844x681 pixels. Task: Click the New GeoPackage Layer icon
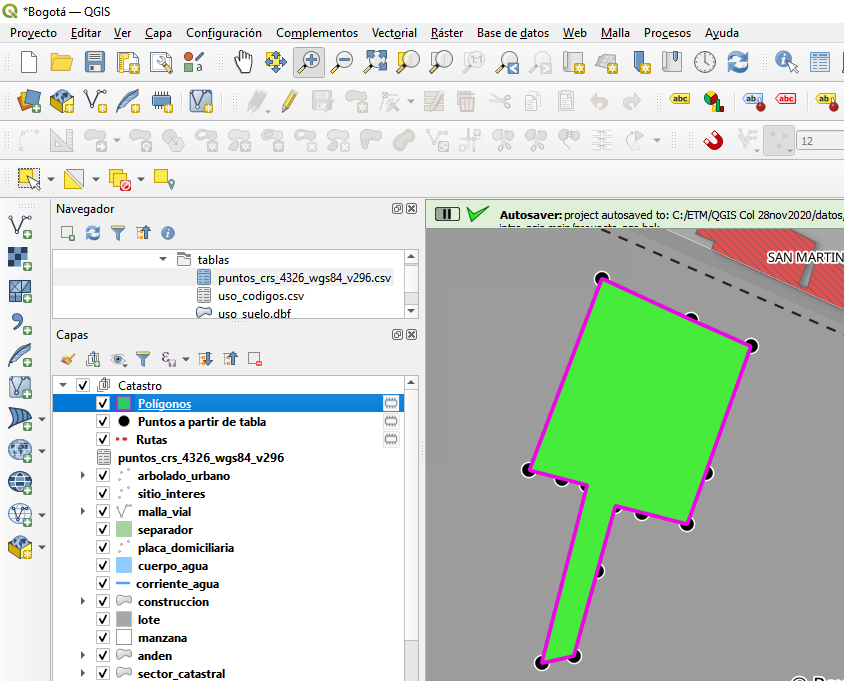click(62, 101)
